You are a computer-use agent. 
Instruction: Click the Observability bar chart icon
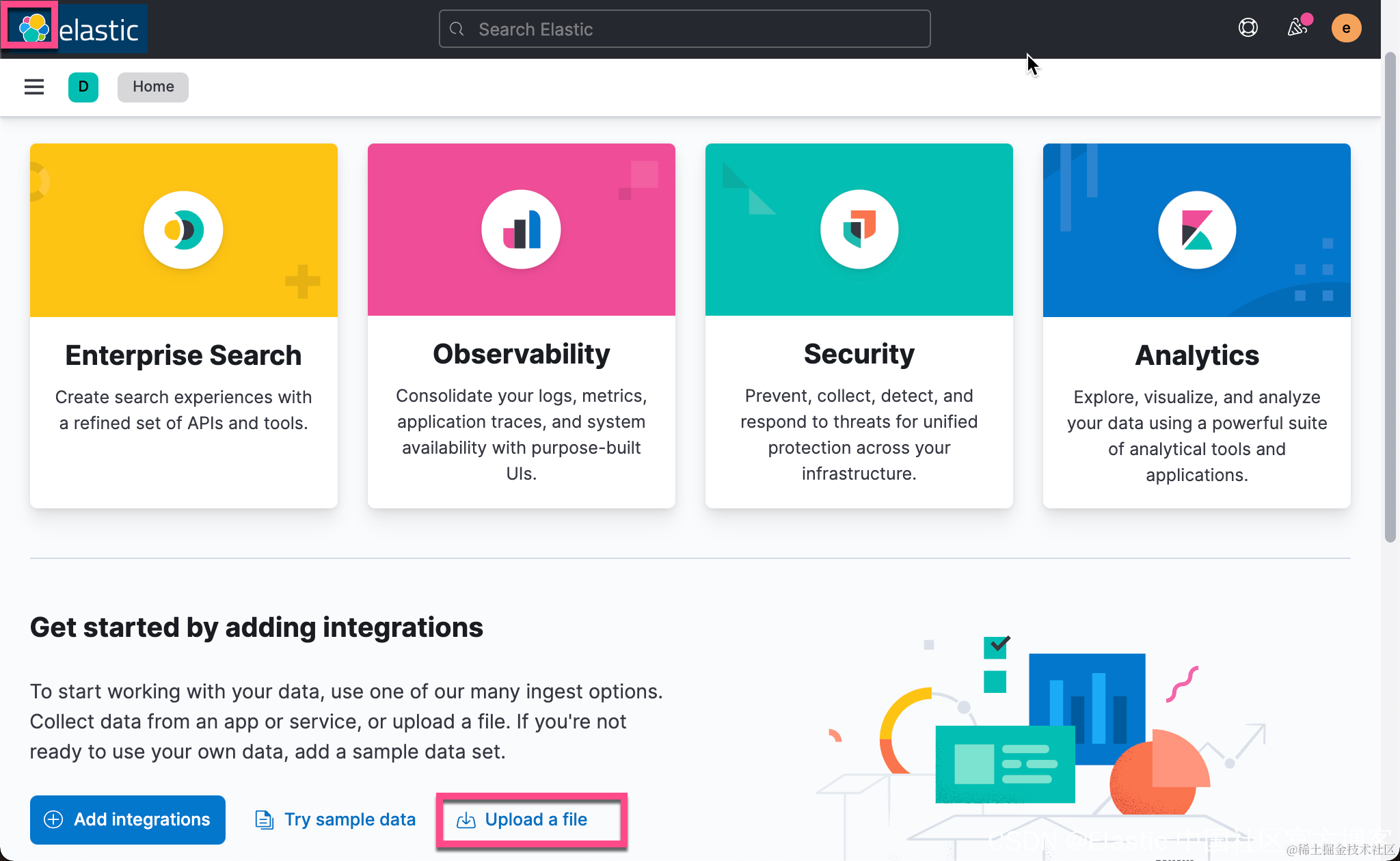521,230
